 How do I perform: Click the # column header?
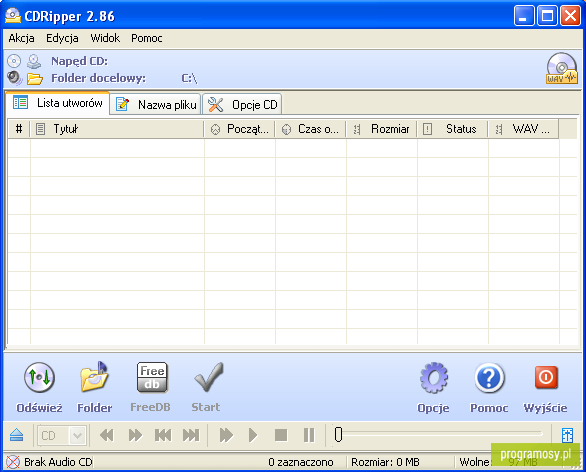point(19,129)
